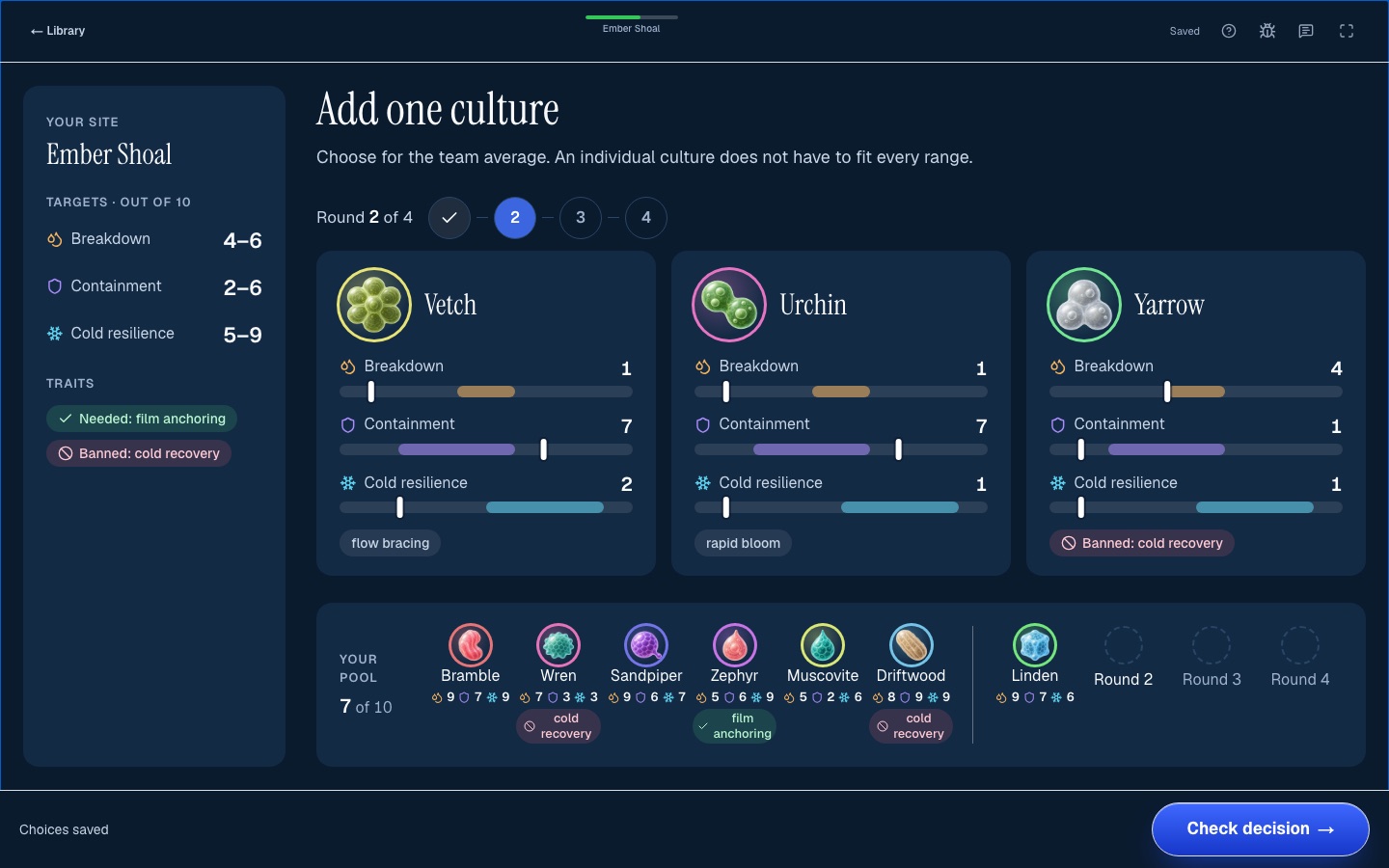This screenshot has width=1389, height=868.
Task: Select the Yarrow culture avatar
Action: coord(1084,305)
